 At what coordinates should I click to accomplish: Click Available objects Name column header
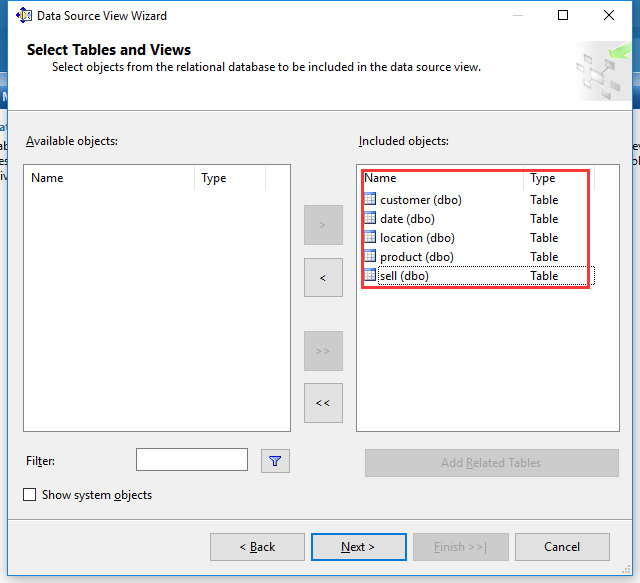tap(110, 178)
